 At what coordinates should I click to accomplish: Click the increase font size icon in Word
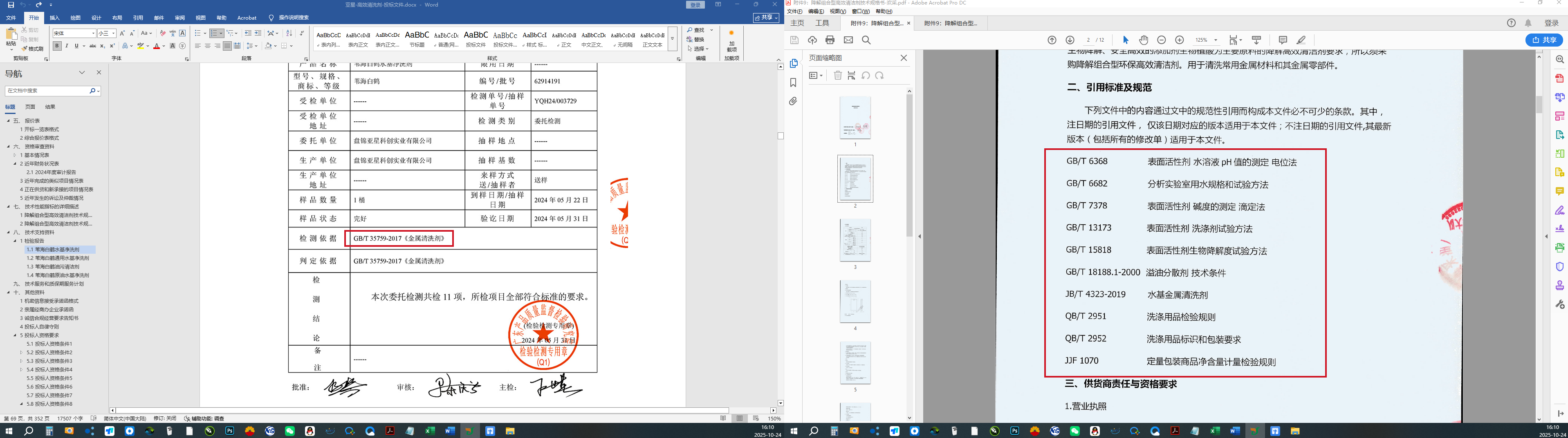click(x=122, y=34)
